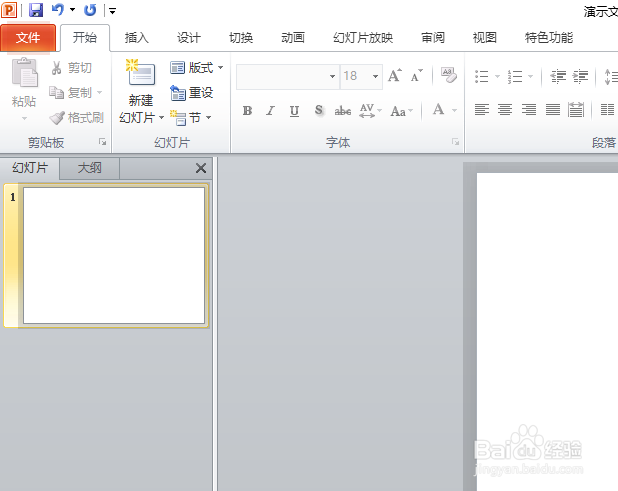Switch to 大纲 (Outline) pane tab
Image resolution: width=618 pixels, height=491 pixels.
pyautogui.click(x=89, y=168)
